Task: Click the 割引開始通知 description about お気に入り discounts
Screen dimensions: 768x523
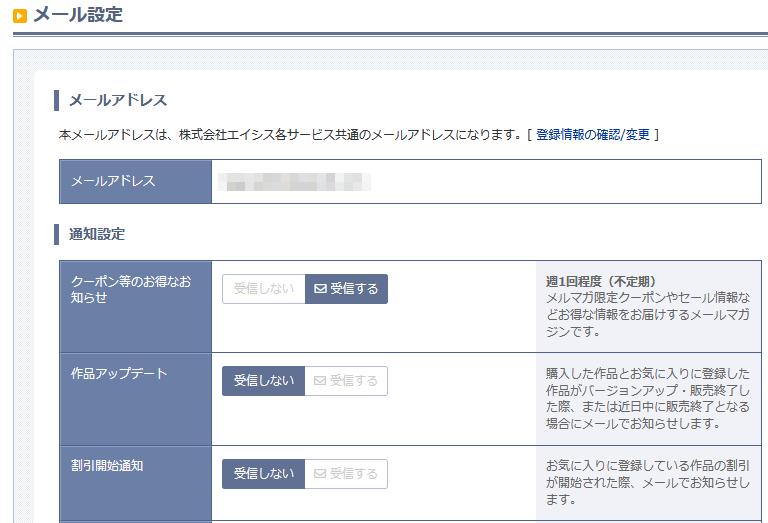Action: [648, 482]
